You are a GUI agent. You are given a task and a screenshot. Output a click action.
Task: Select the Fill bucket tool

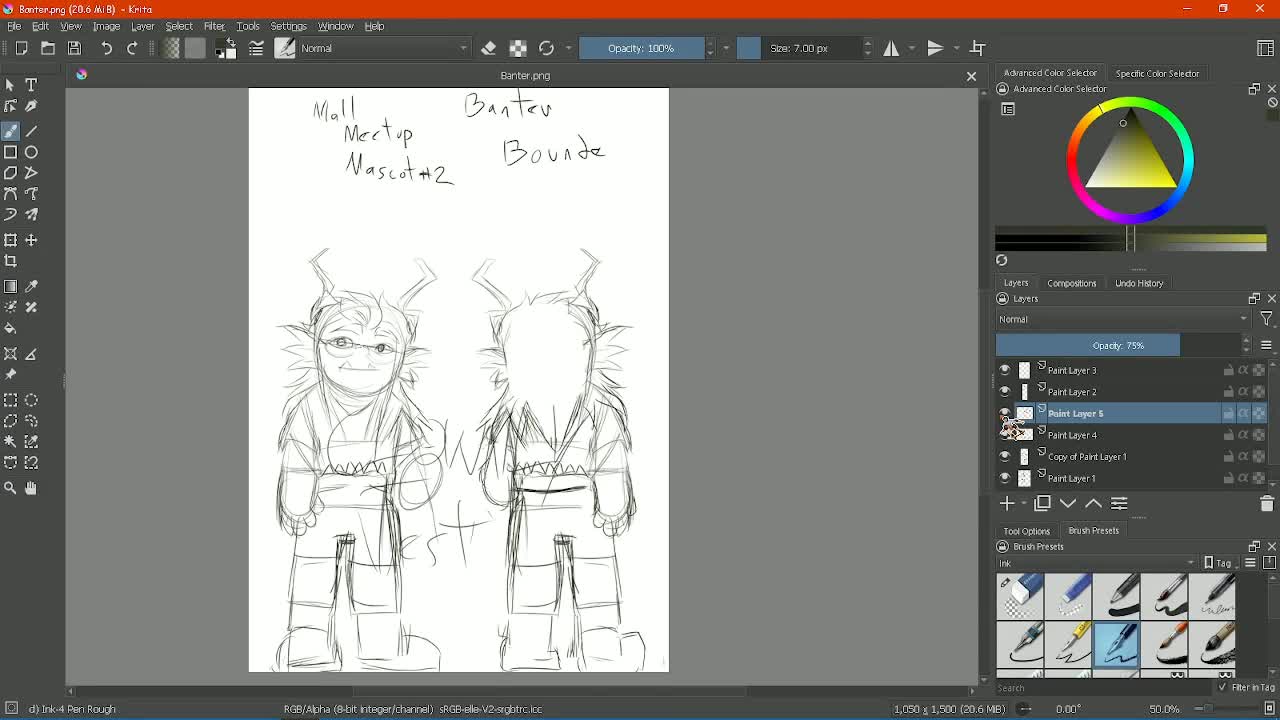10,328
